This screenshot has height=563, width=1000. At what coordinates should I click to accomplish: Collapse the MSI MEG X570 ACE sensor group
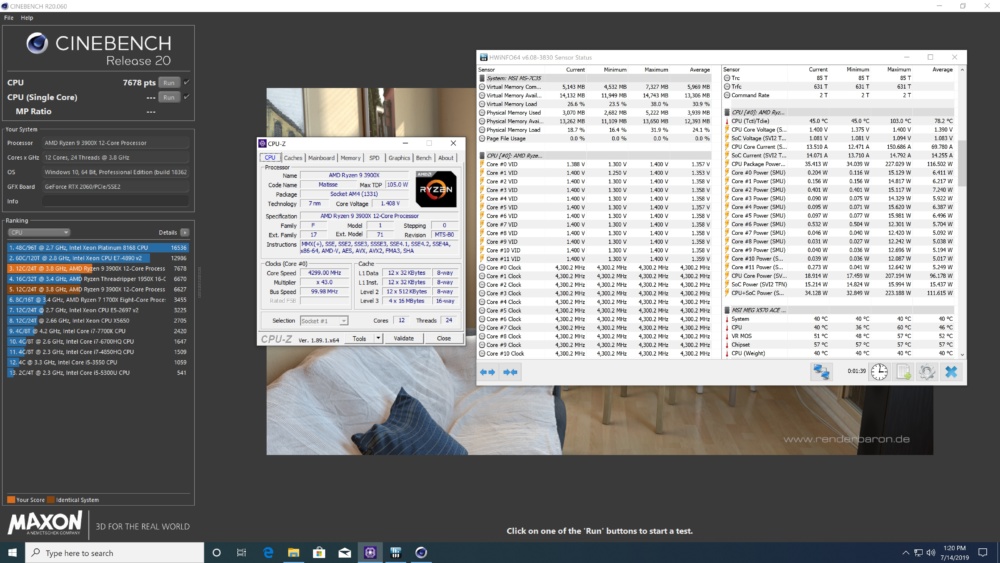pos(727,310)
